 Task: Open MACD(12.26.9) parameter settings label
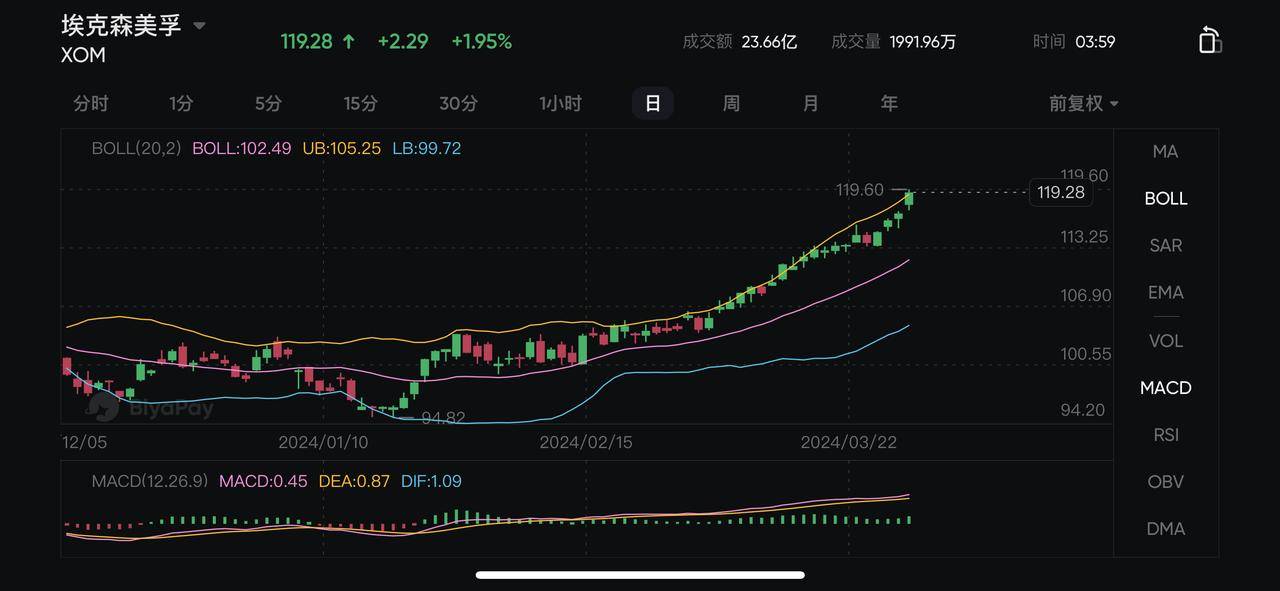click(150, 481)
